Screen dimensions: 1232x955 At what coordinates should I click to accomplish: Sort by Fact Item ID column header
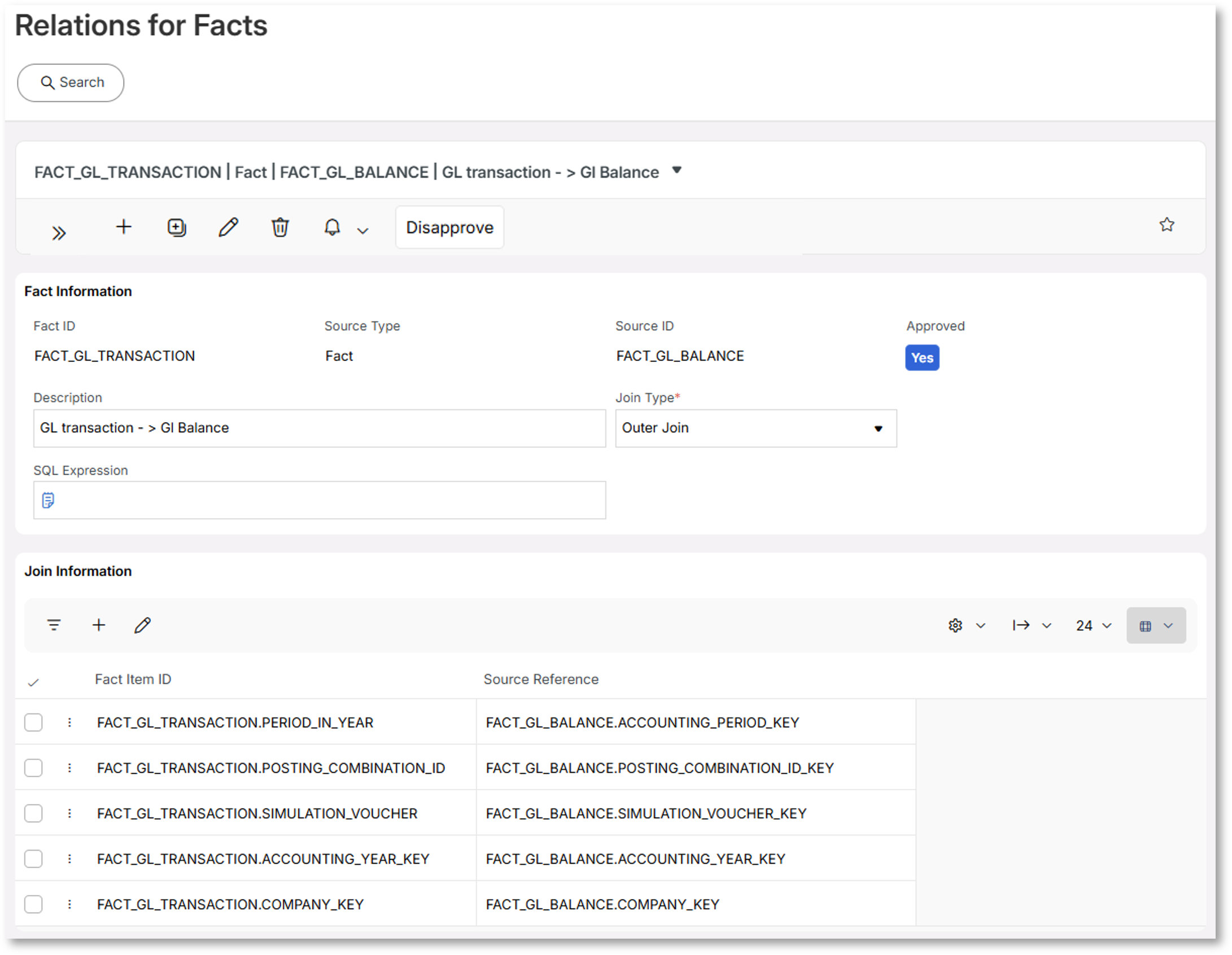[x=133, y=679]
